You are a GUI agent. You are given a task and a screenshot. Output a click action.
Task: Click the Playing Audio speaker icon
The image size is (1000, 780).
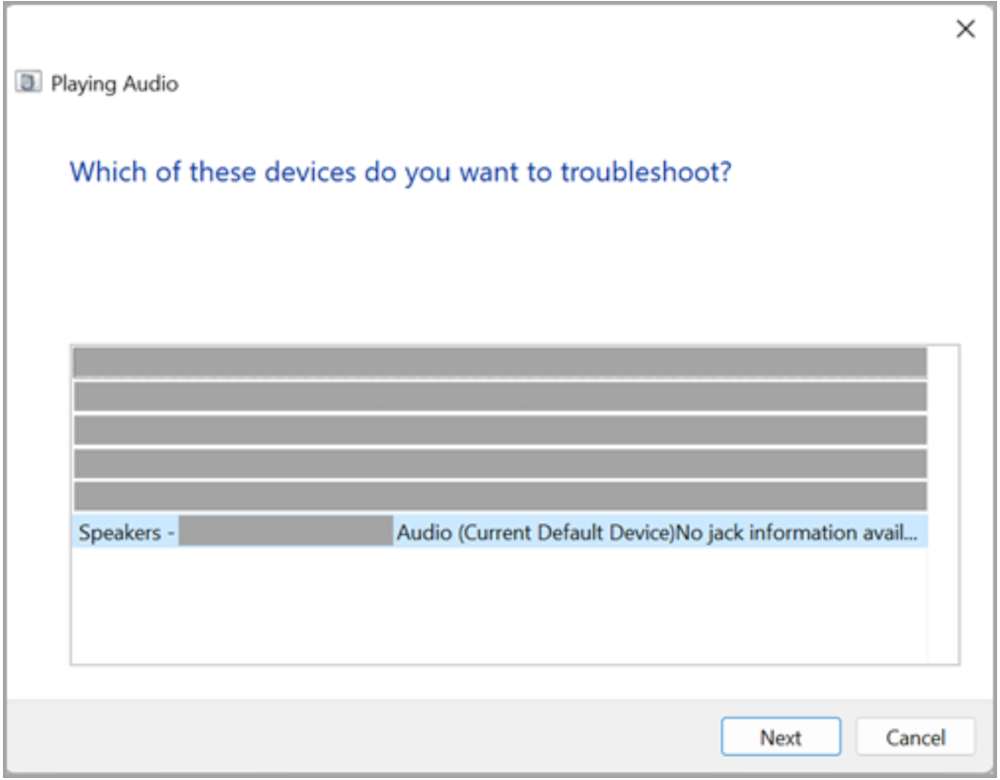[29, 83]
